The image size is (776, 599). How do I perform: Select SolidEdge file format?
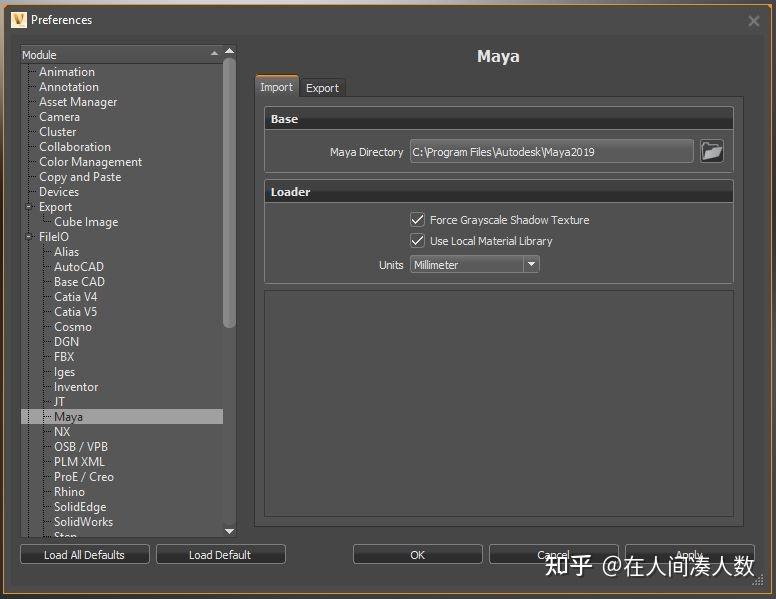tap(80, 506)
